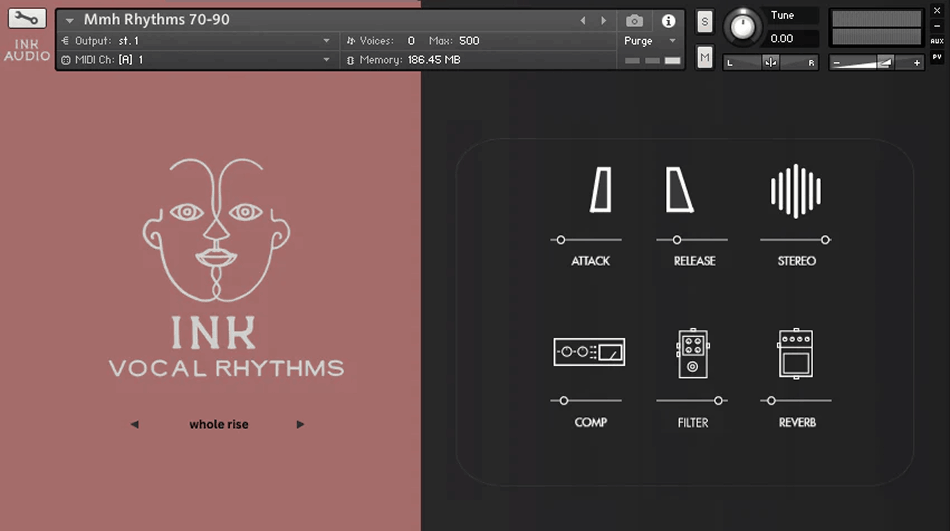Click the FILTER label
The width and height of the screenshot is (950, 531).
coord(693,422)
